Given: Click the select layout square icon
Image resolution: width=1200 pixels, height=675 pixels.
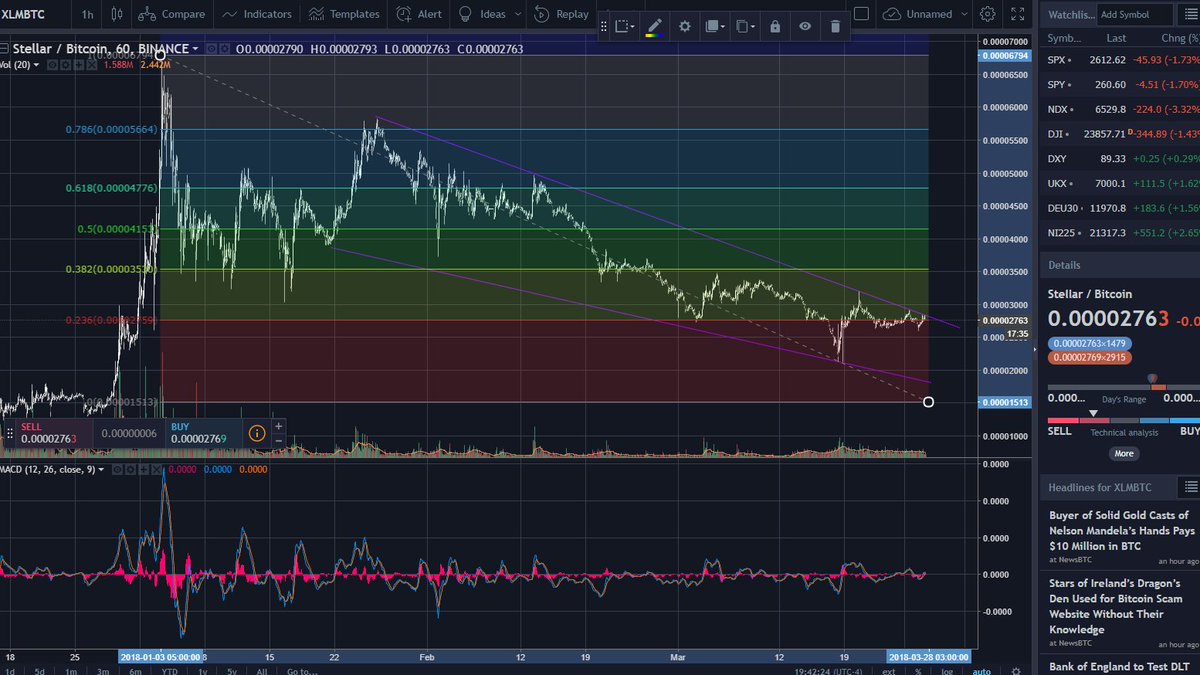Looking at the screenshot, I should [862, 14].
